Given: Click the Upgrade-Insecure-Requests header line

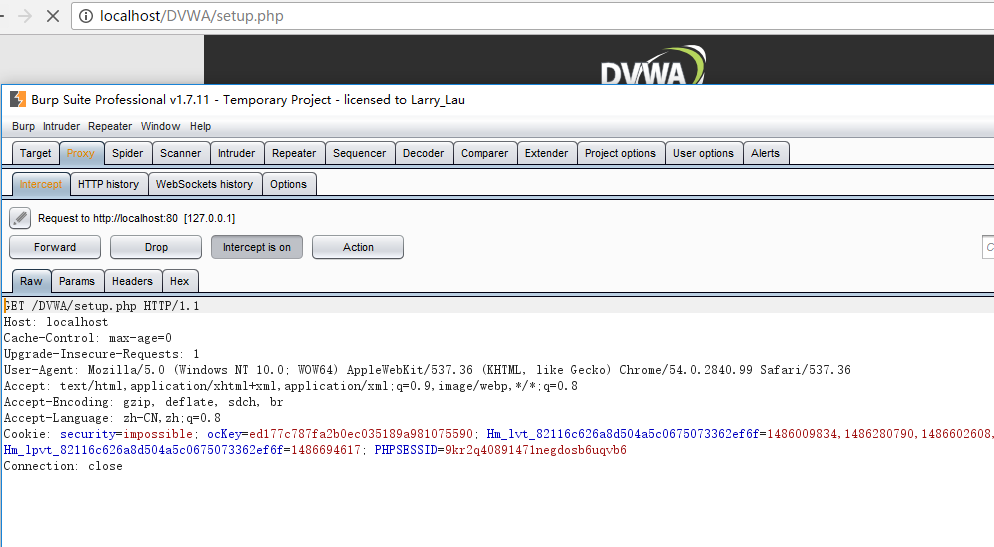Looking at the screenshot, I should tap(101, 354).
